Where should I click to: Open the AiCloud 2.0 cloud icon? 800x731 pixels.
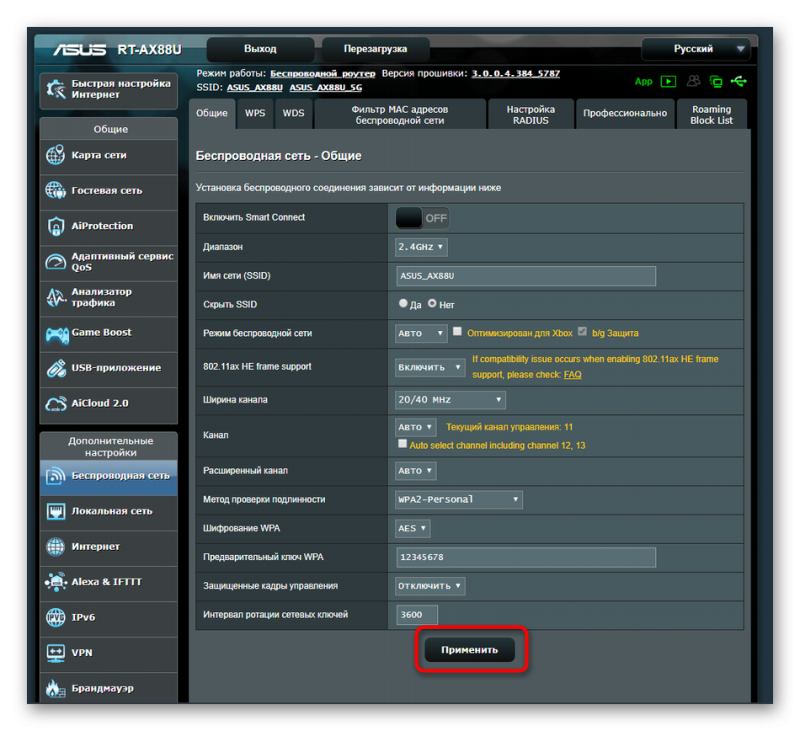click(x=56, y=404)
